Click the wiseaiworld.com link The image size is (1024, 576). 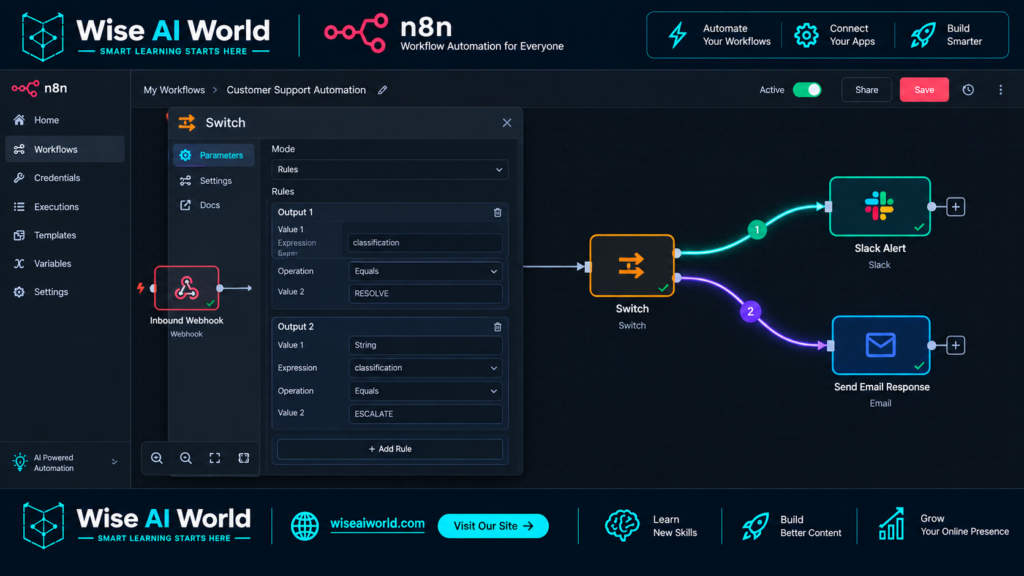click(x=377, y=524)
